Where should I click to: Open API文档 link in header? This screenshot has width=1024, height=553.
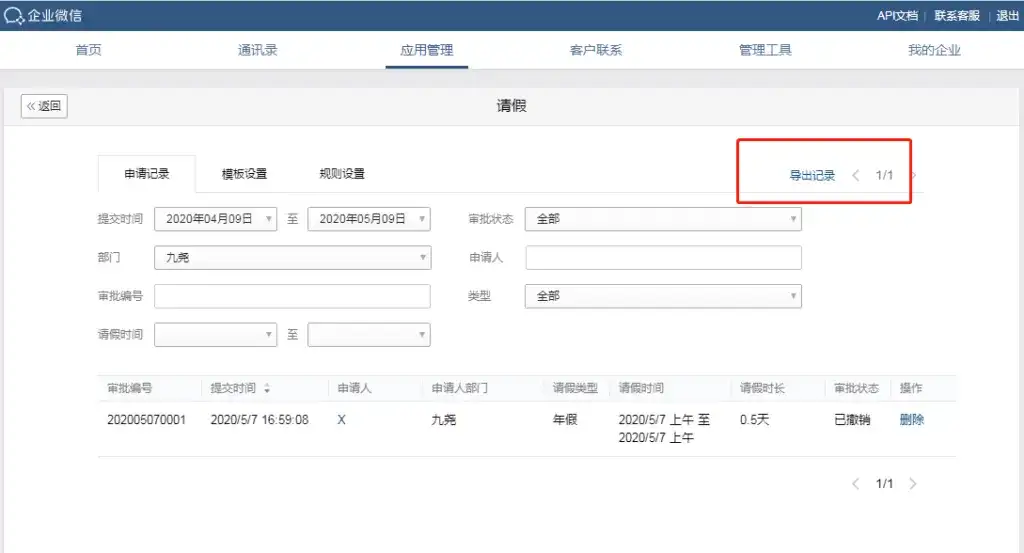[897, 16]
